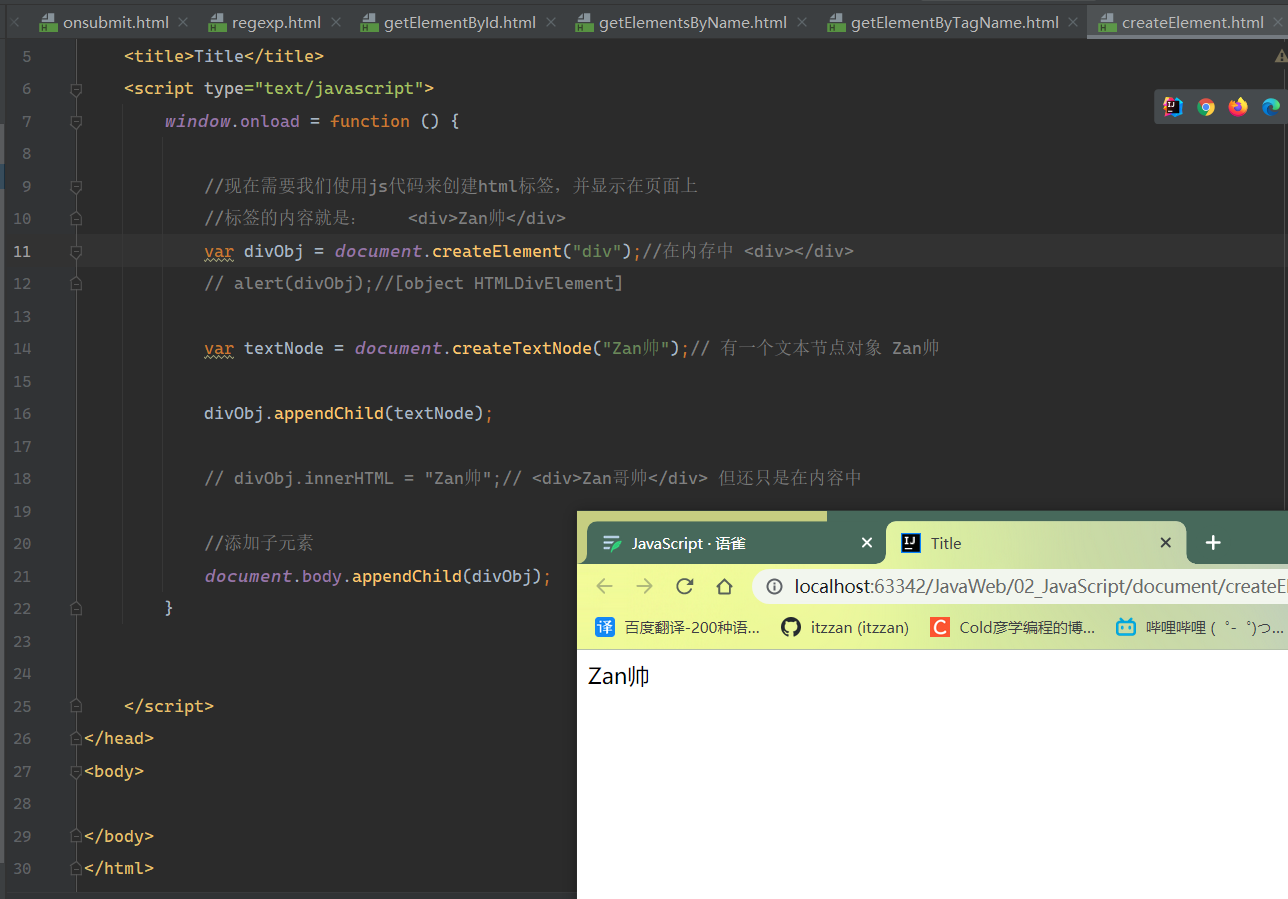Open itzzan GitHub bookmark
Viewport: 1288px width, 899px height.
click(845, 627)
